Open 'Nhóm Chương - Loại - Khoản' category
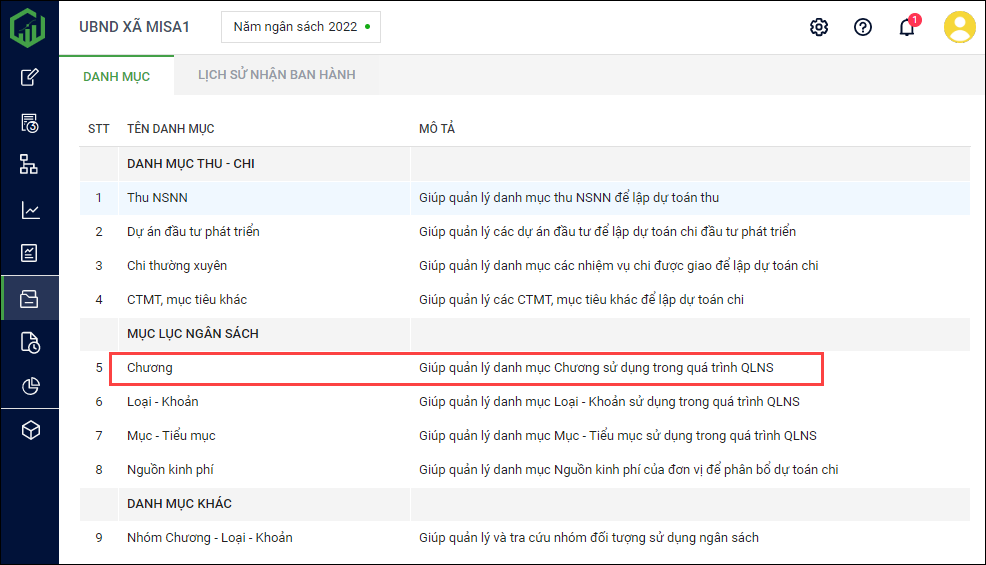 coord(209,538)
